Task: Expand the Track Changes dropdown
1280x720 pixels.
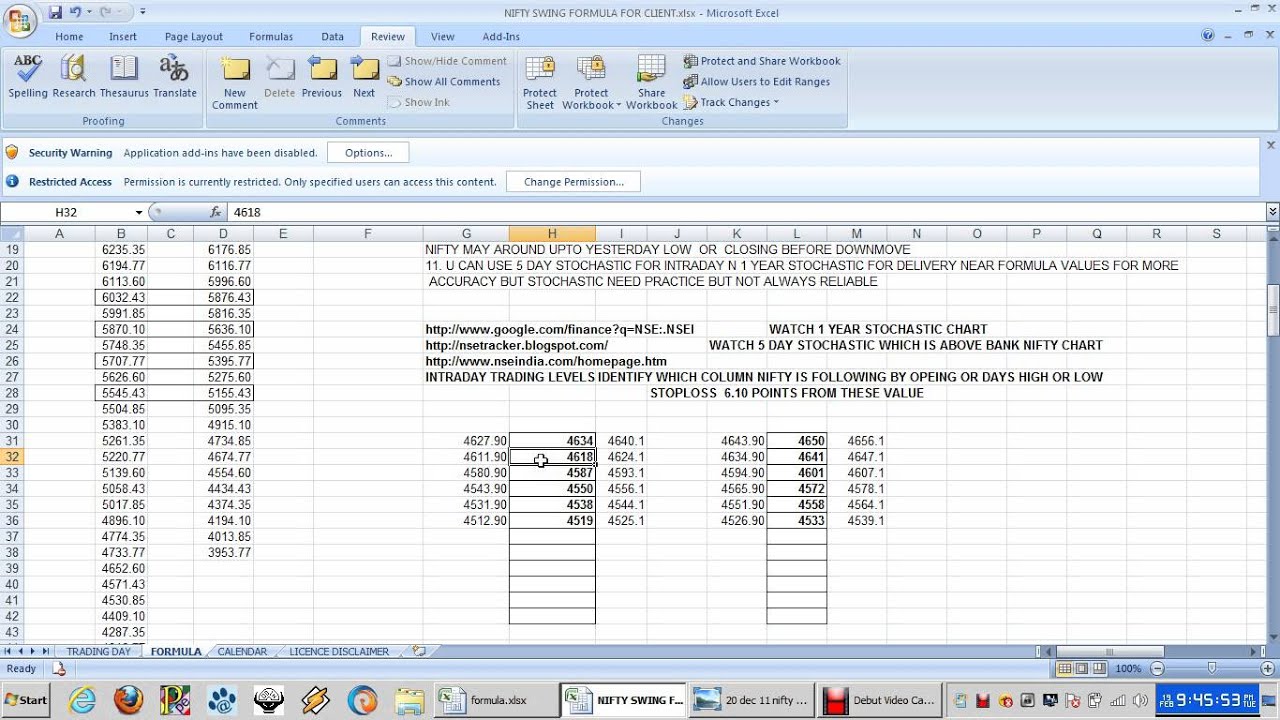Action: tap(731, 102)
